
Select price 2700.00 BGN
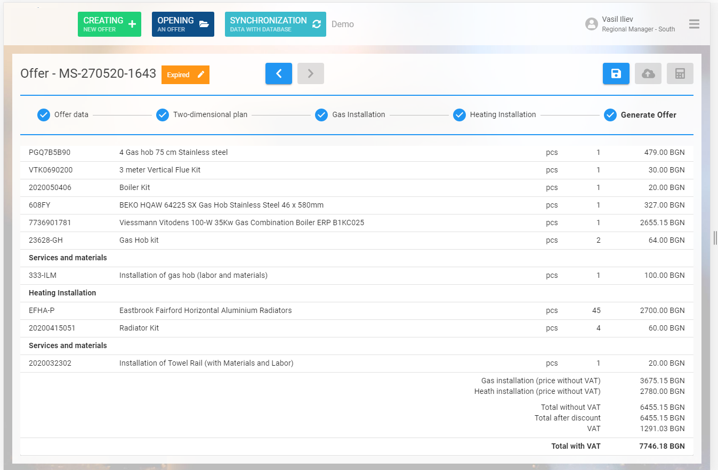point(662,310)
